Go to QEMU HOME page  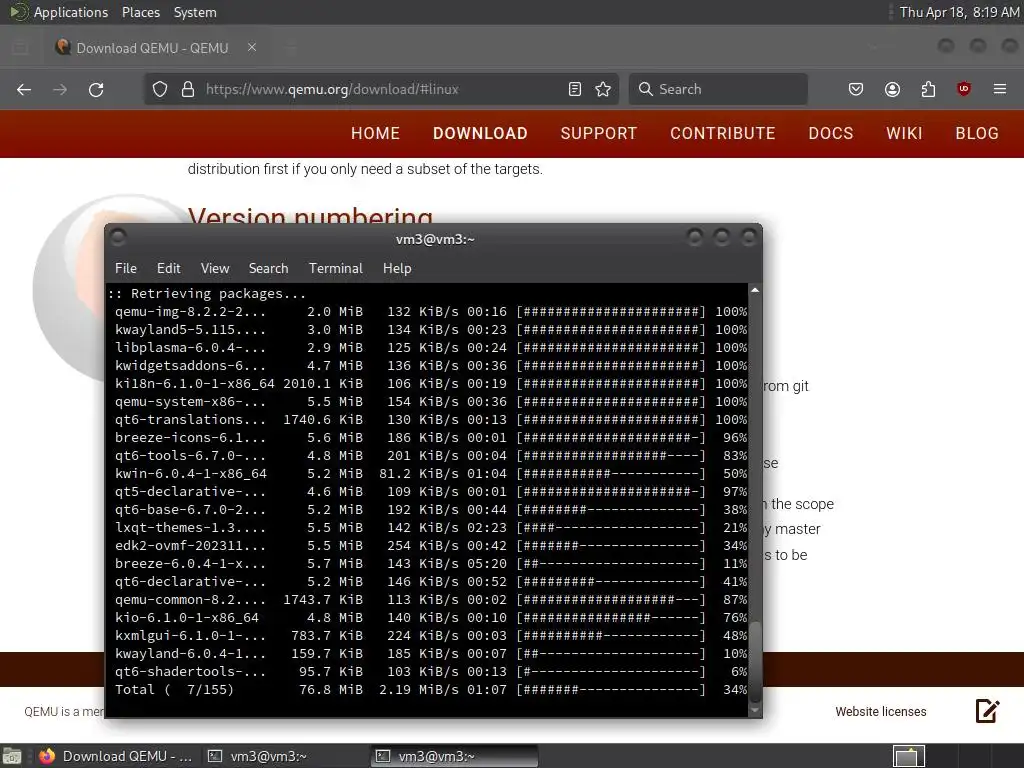[x=376, y=133]
